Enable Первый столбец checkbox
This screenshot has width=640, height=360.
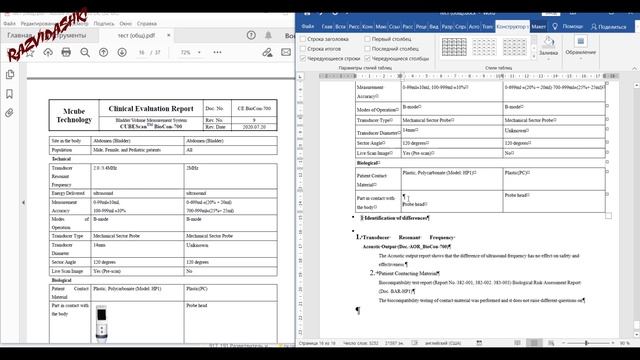(x=367, y=39)
